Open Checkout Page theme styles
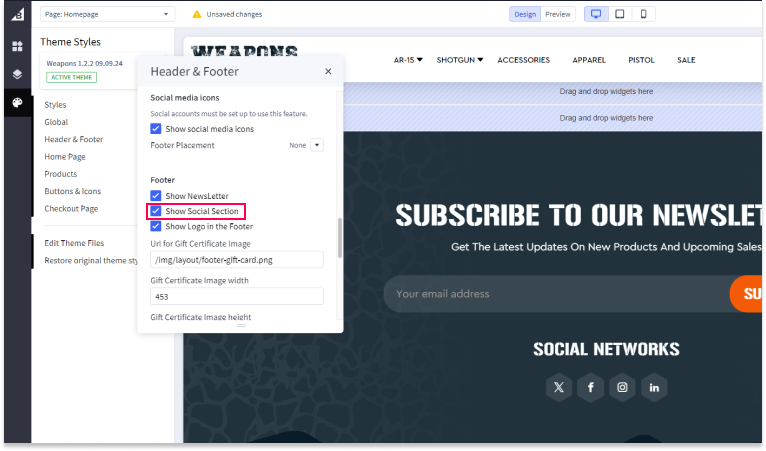This screenshot has height=451, width=766. coord(71,209)
